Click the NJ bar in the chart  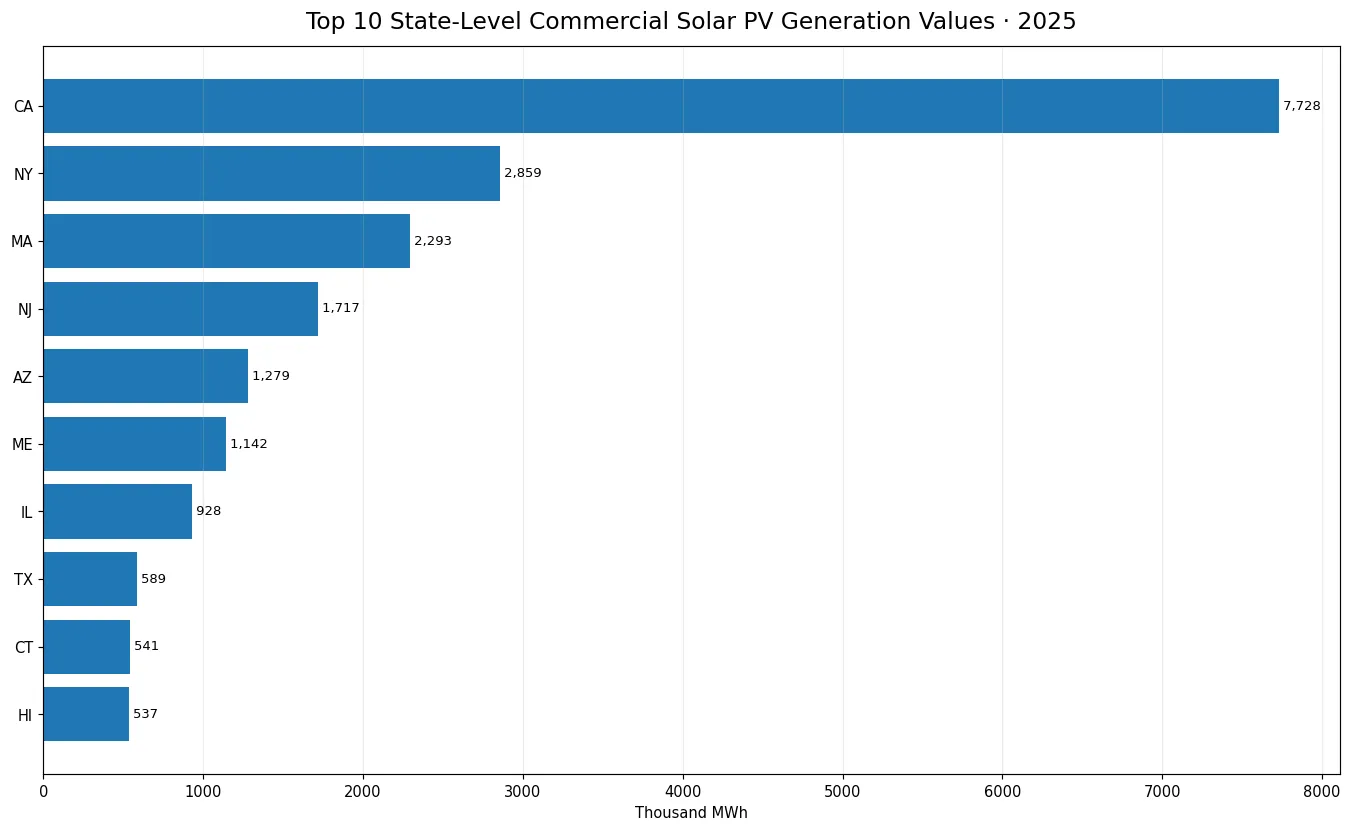pyautogui.click(x=180, y=309)
